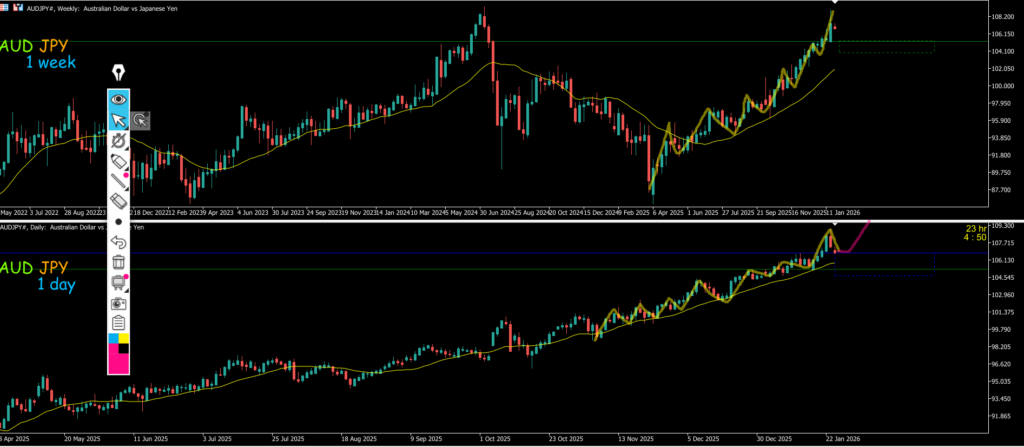Pick the pink color swatch in the toolbar
This screenshot has height=447, width=1024.
tap(118, 360)
